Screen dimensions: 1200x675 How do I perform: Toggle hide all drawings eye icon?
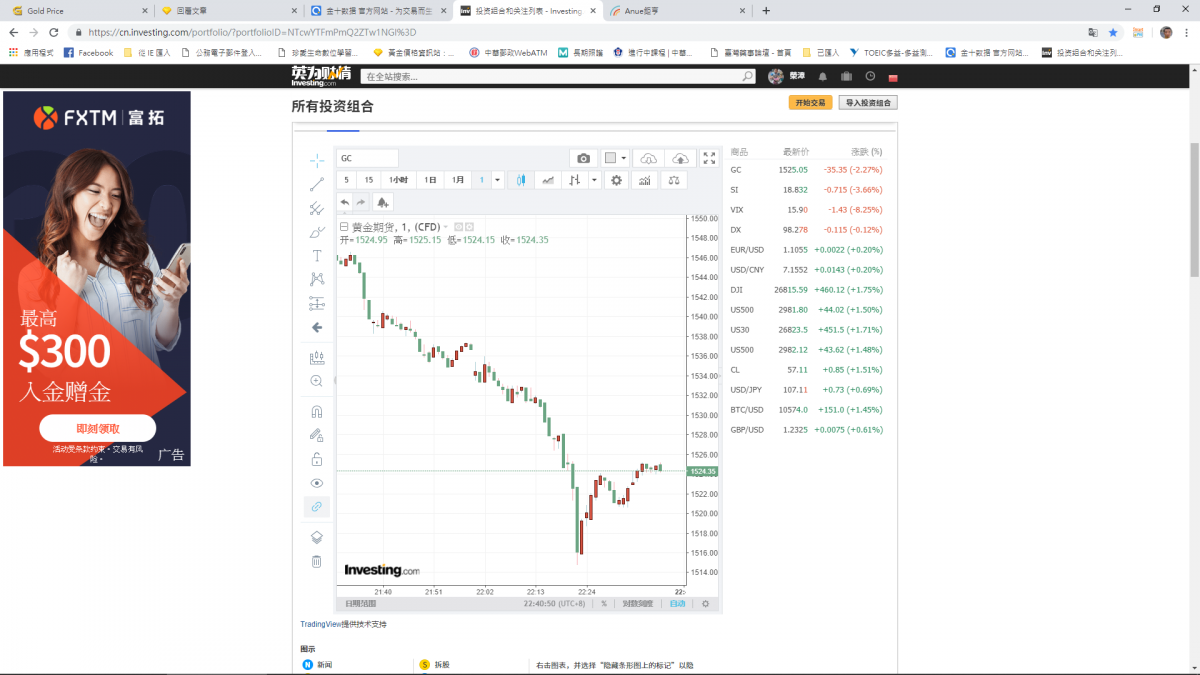click(x=316, y=483)
